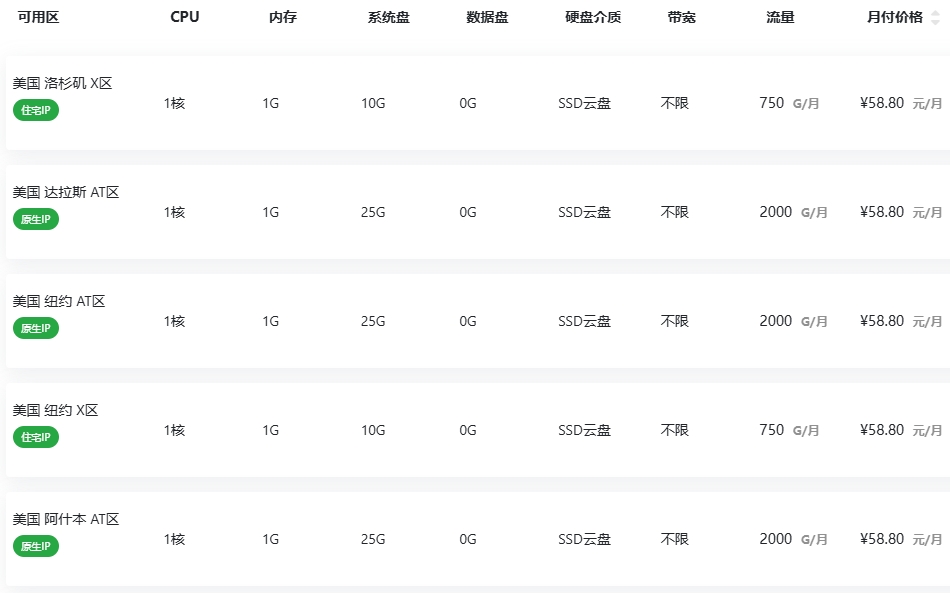This screenshot has height=593, width=950.
Task: Click ¥58.80 price of 阿什本 AT区
Action: (x=882, y=539)
